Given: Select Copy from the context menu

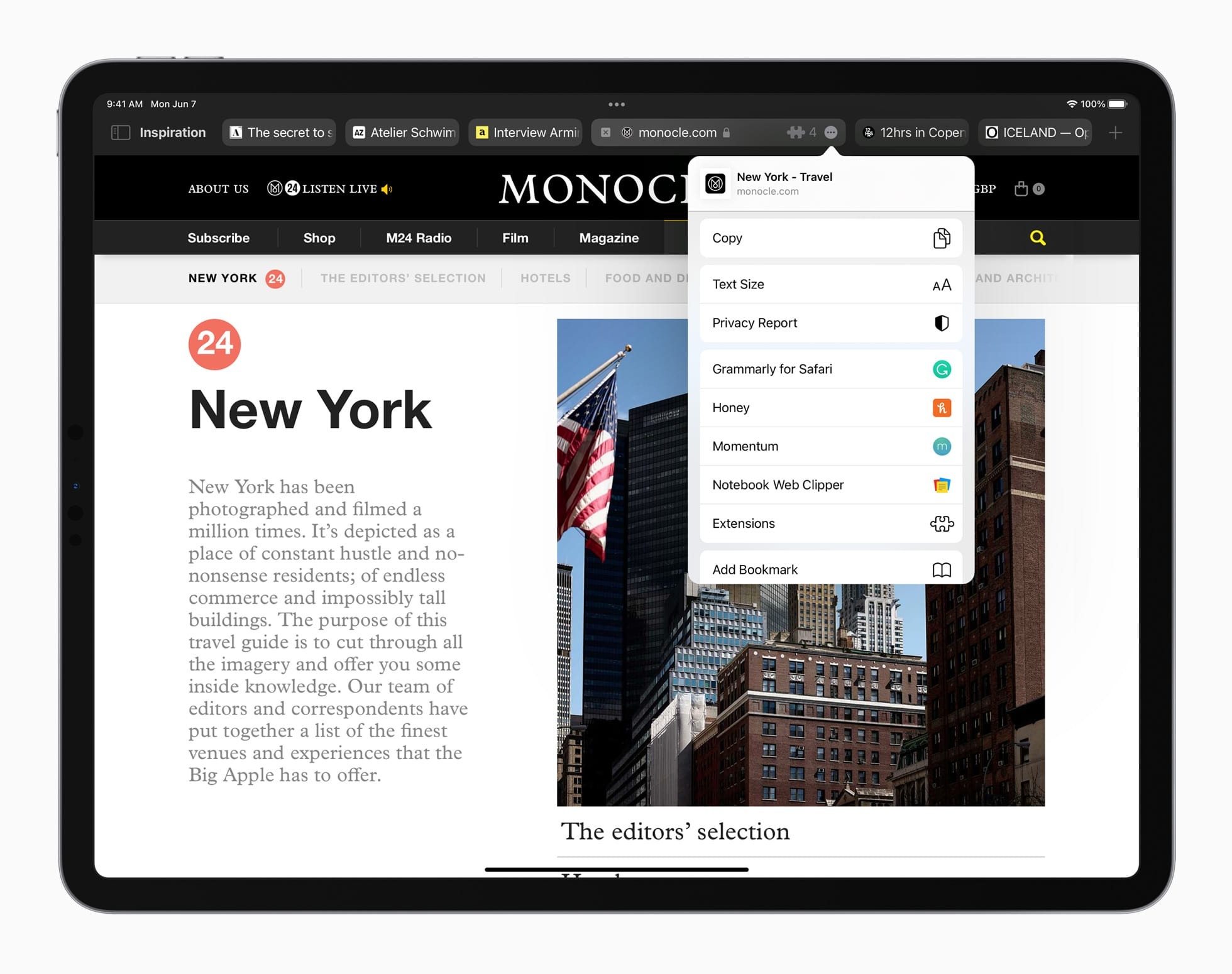Looking at the screenshot, I should point(829,238).
